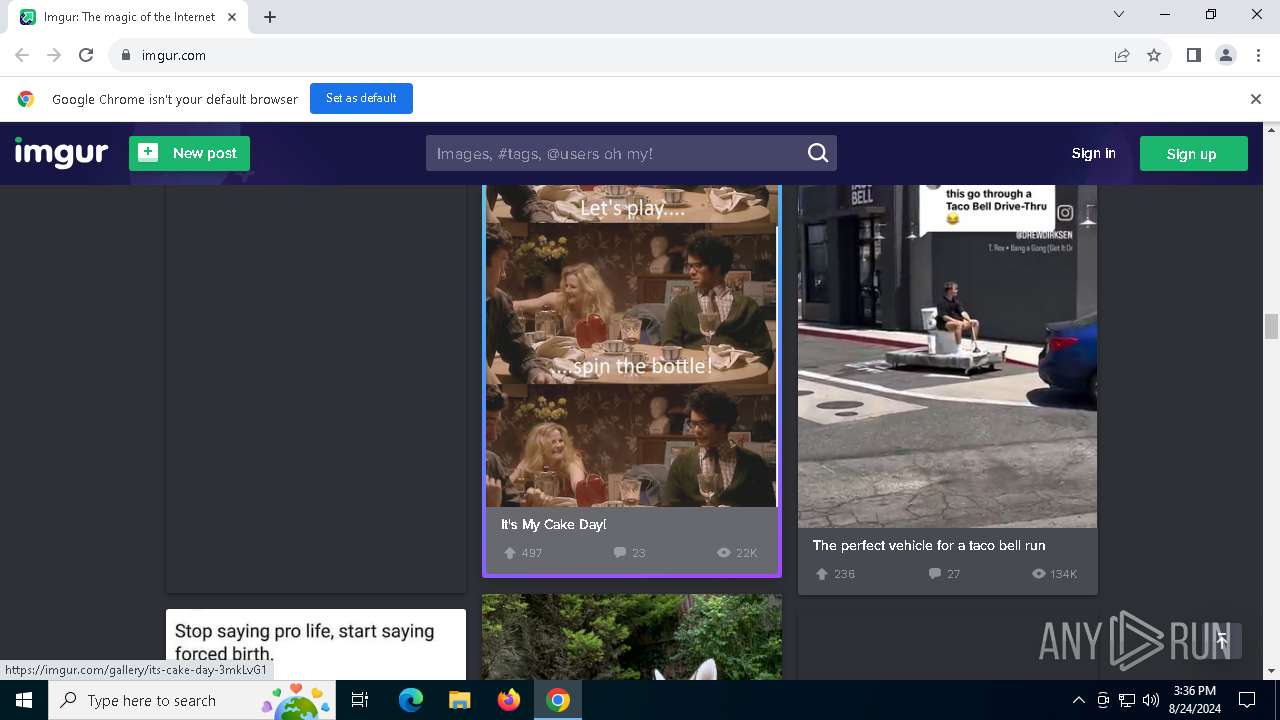Open the taco bell vehicle video thumbnail

coord(947,356)
